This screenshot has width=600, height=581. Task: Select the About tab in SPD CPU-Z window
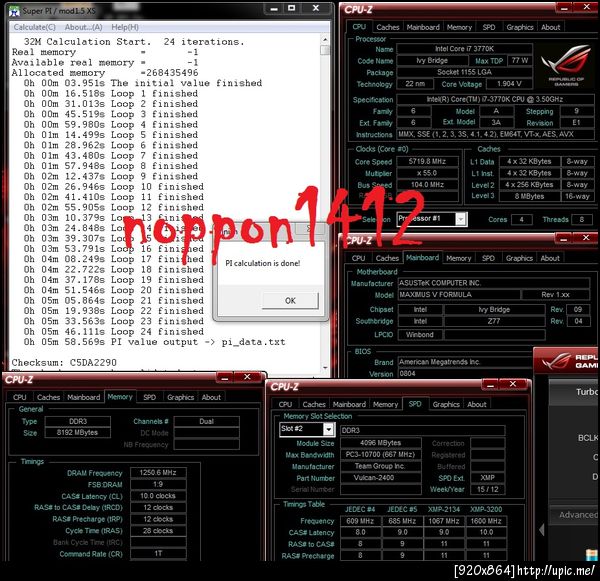[x=476, y=405]
